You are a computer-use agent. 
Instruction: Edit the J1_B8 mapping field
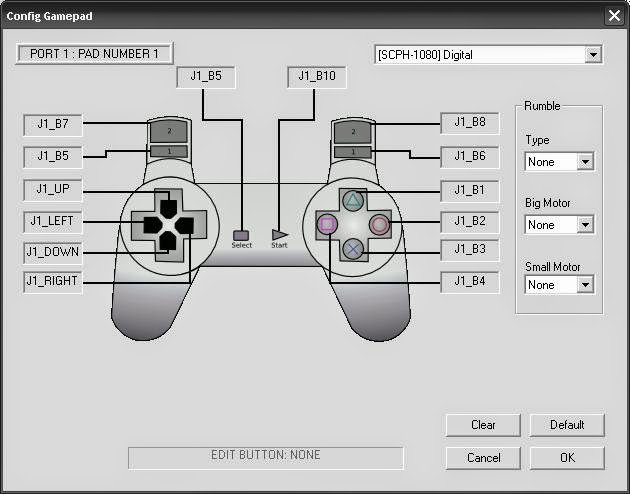point(470,123)
